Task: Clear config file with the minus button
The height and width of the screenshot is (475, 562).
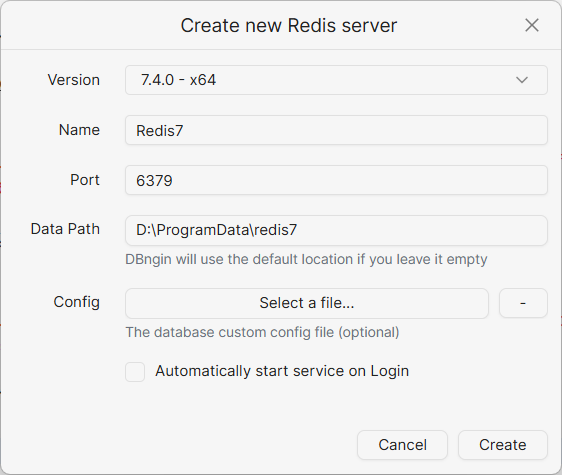Action: click(x=523, y=303)
